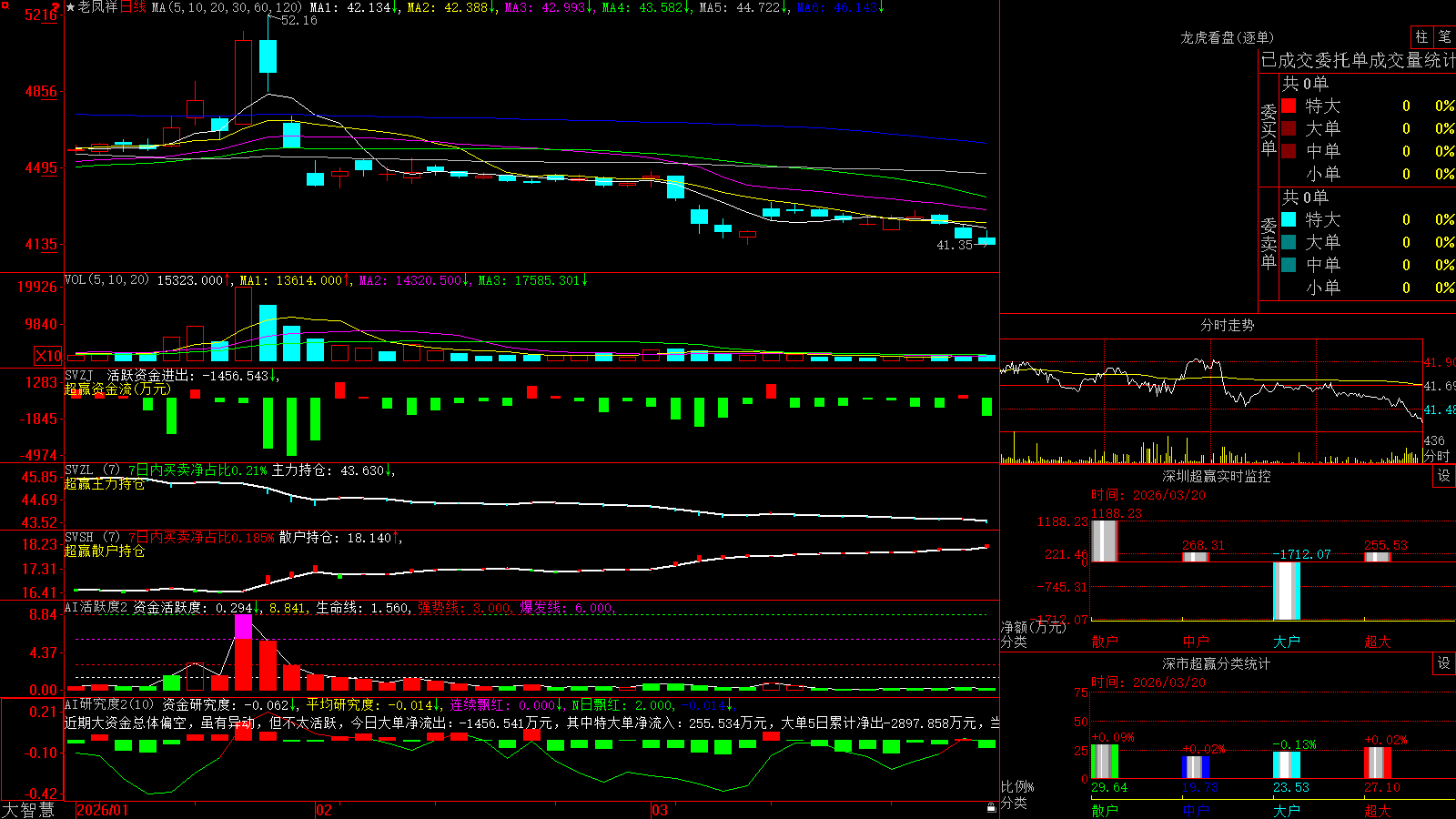Switch to the 笔 view
The width and height of the screenshot is (1456, 819).
1444,36
